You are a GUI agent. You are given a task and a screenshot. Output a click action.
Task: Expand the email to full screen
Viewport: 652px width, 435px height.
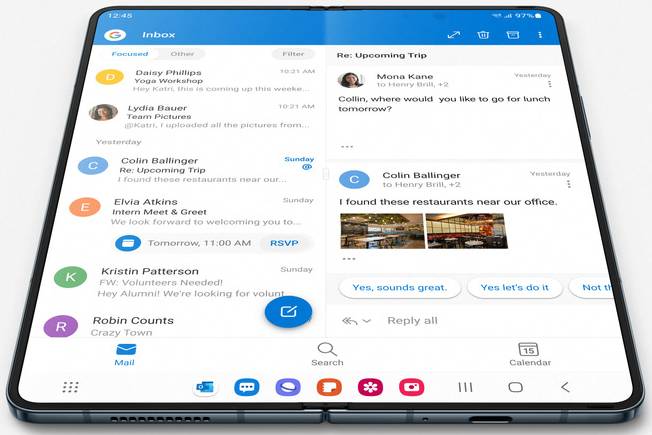pos(453,35)
